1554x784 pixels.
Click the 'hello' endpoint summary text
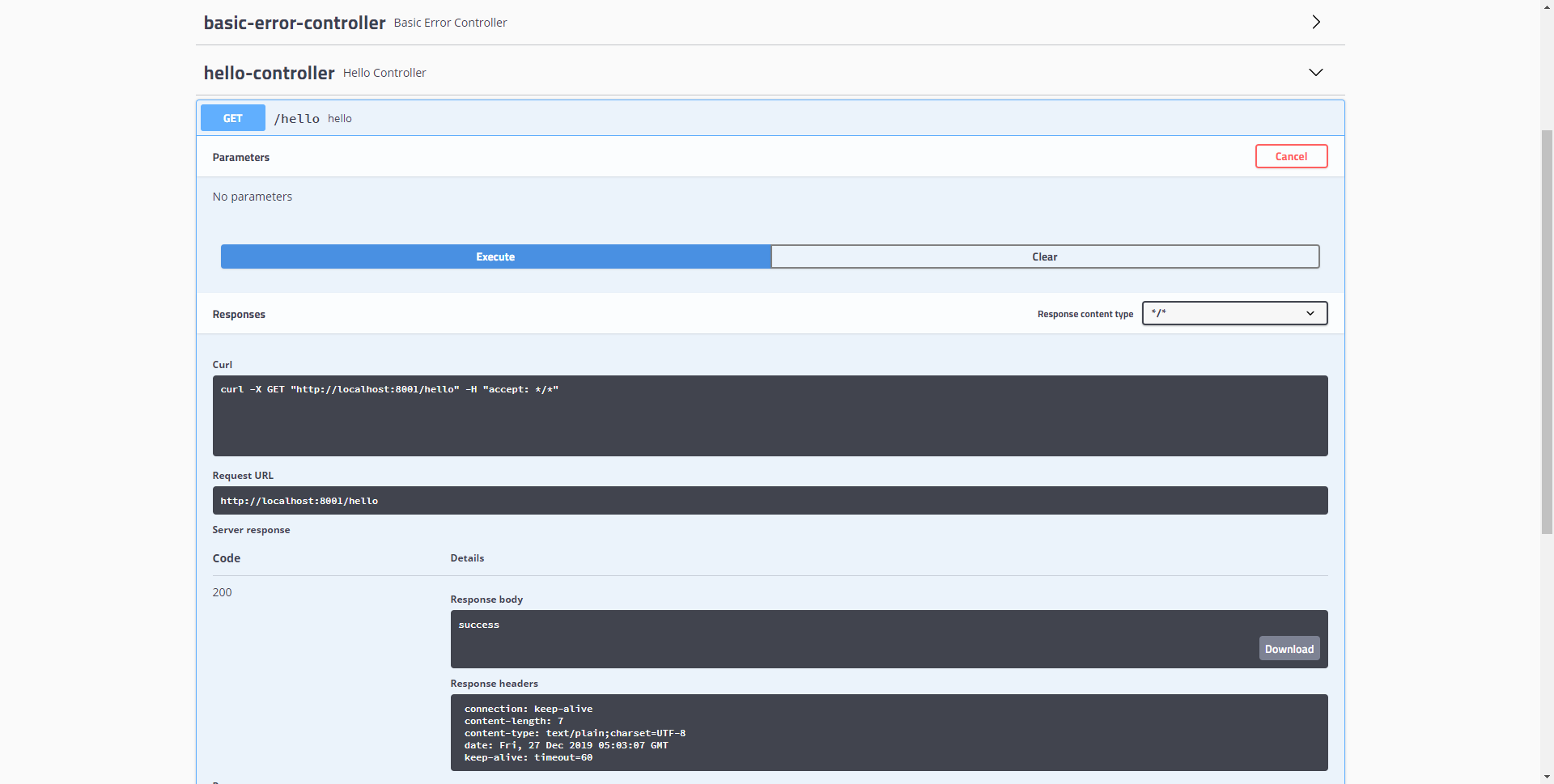point(340,119)
